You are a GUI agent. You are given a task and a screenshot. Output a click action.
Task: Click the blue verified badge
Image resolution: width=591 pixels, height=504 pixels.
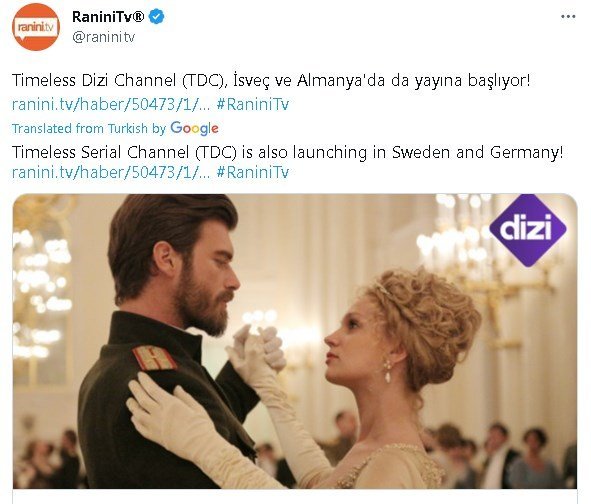tap(156, 17)
